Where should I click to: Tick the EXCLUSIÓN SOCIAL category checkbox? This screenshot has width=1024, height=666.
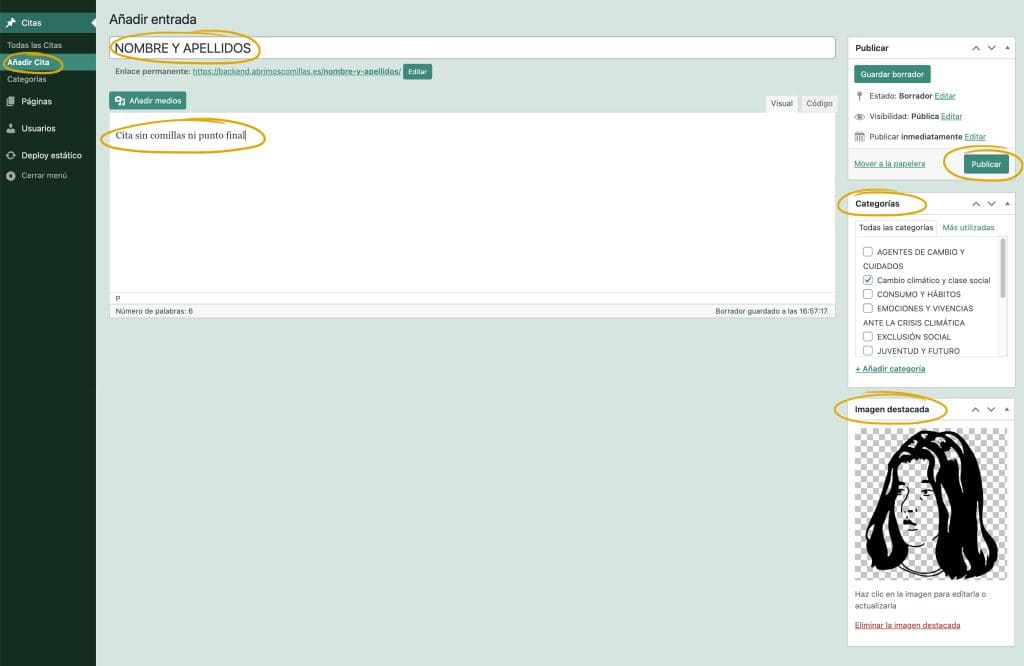(868, 337)
